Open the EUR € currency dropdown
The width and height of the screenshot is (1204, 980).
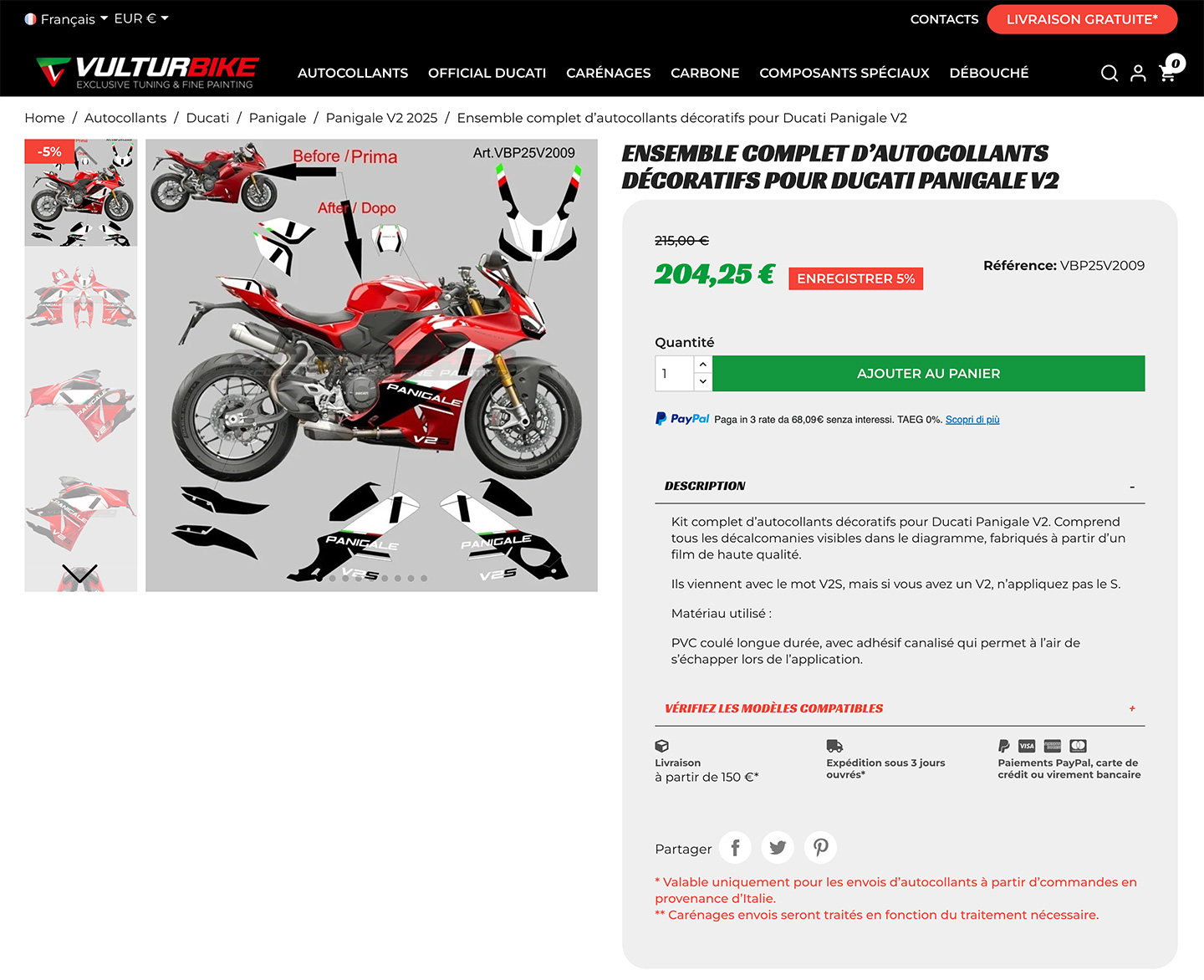(x=141, y=18)
